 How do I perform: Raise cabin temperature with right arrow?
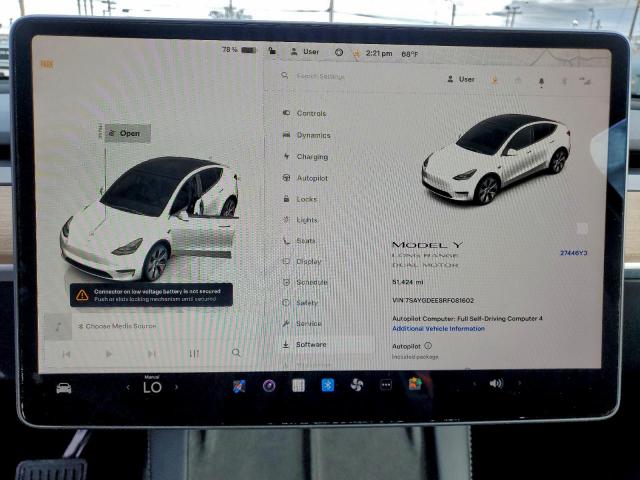(x=176, y=387)
